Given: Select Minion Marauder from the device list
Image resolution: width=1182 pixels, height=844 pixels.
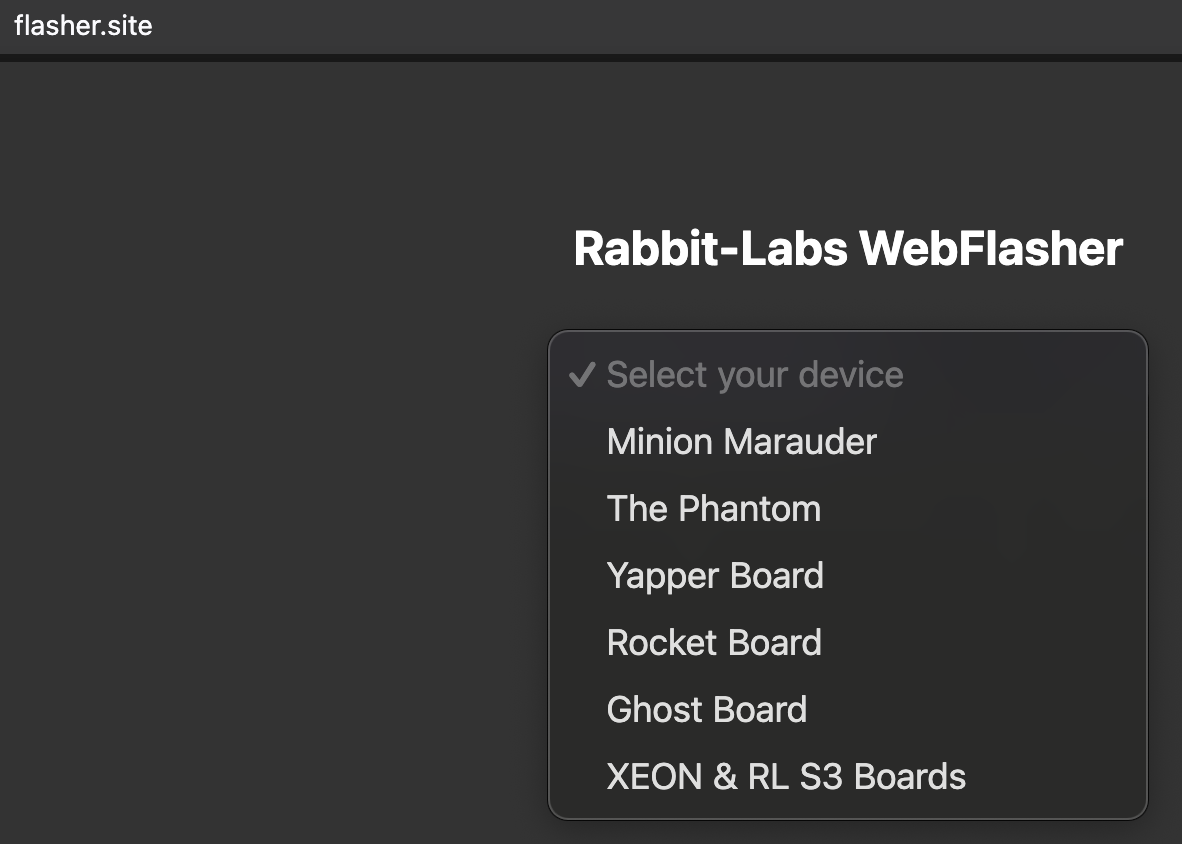Looking at the screenshot, I should tap(741, 442).
